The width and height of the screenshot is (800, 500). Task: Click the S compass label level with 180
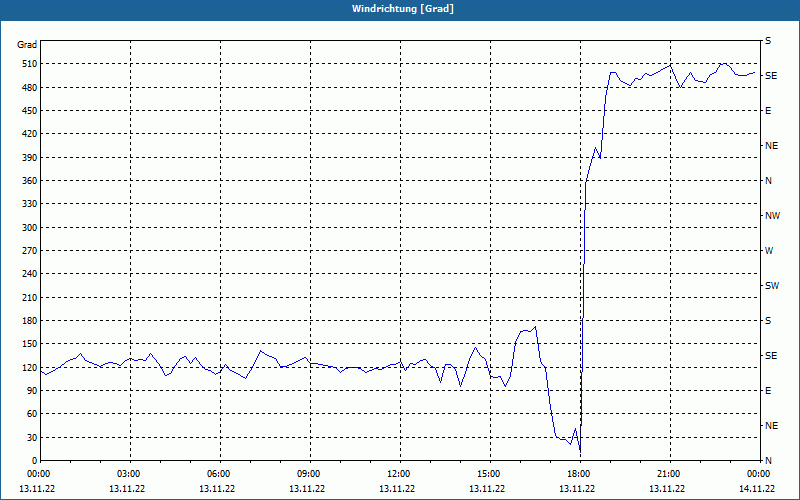tap(768, 321)
